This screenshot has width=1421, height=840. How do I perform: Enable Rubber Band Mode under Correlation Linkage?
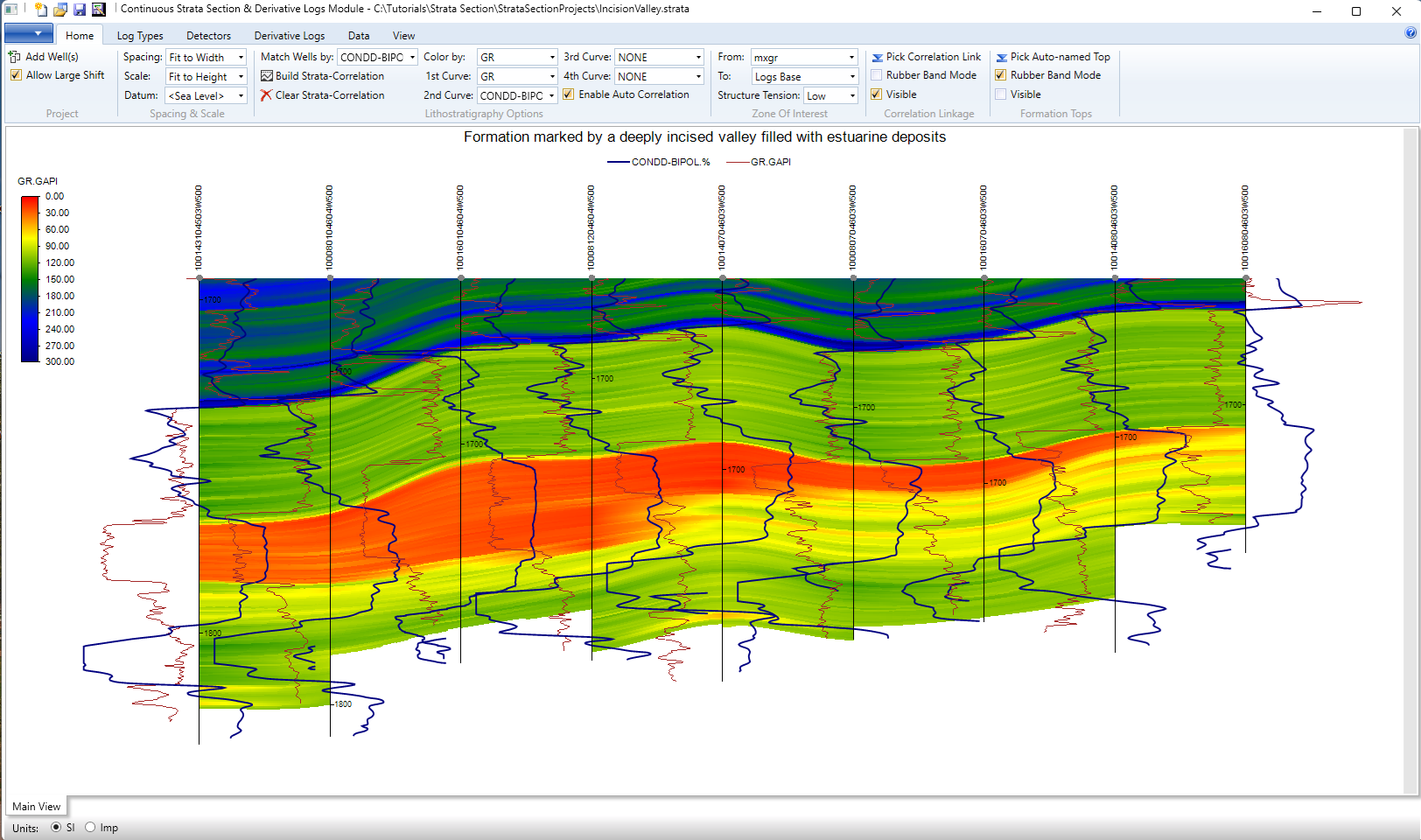click(x=877, y=75)
